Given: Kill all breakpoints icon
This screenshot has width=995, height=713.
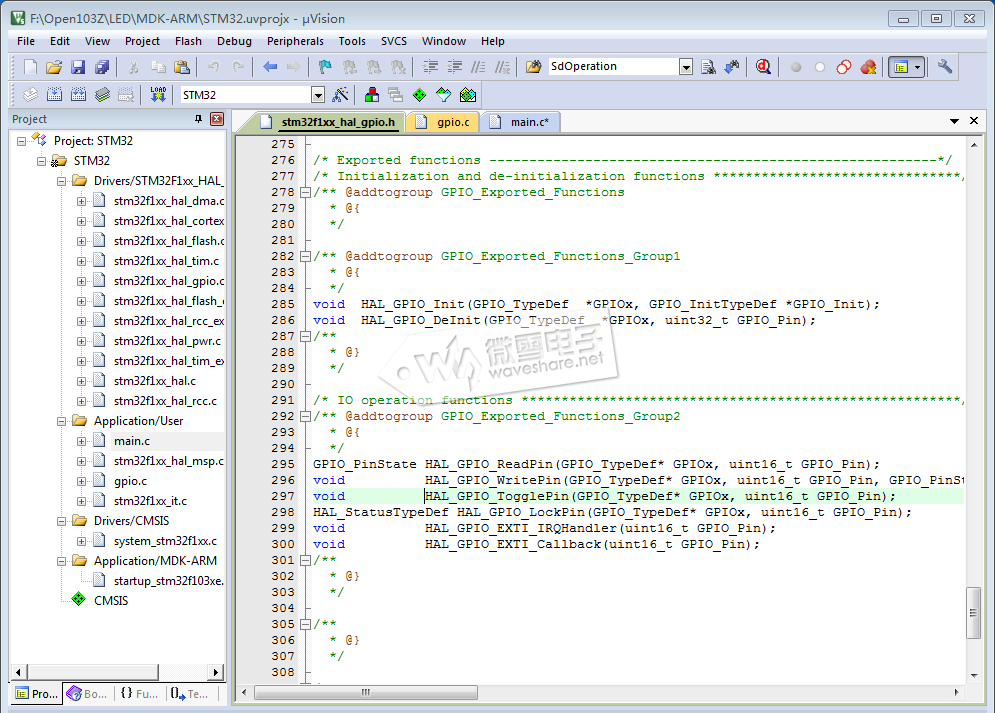Looking at the screenshot, I should pyautogui.click(x=868, y=67).
